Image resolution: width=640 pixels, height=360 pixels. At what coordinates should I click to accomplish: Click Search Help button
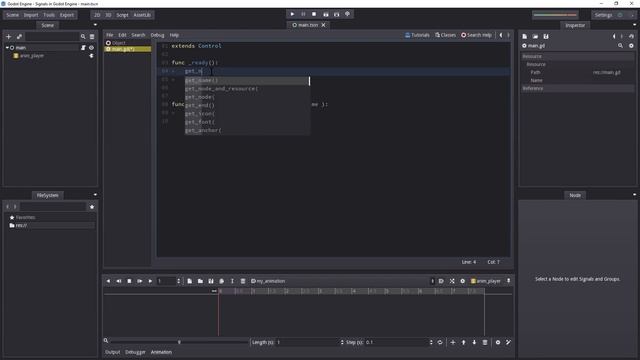pos(476,35)
